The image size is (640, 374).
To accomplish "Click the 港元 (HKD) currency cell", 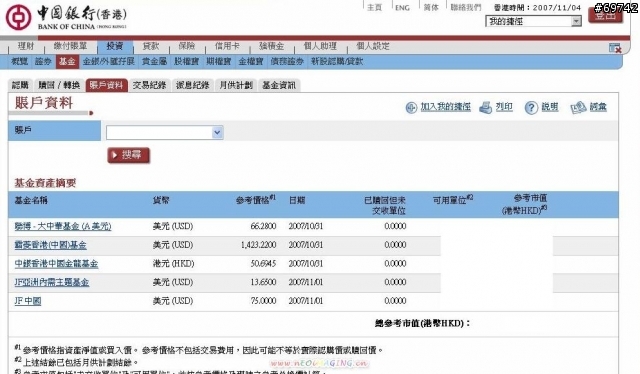I will click(173, 264).
